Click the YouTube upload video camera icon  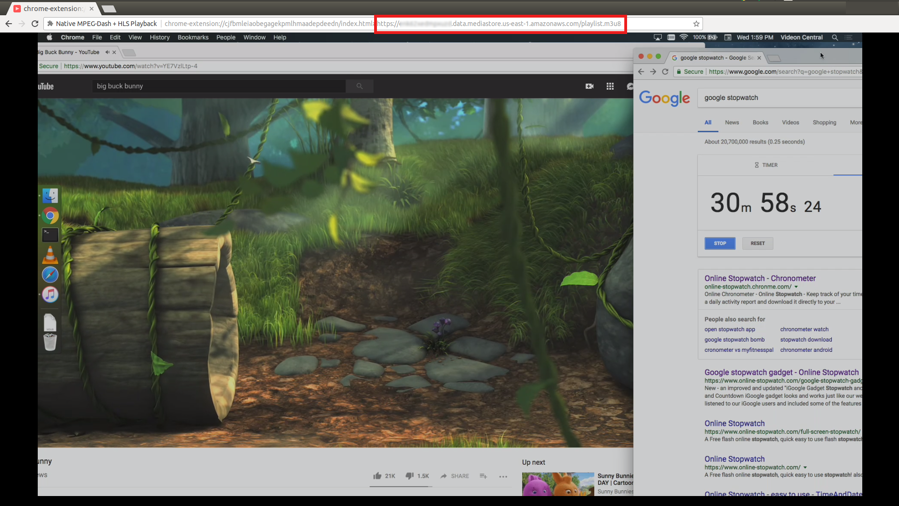[589, 86]
